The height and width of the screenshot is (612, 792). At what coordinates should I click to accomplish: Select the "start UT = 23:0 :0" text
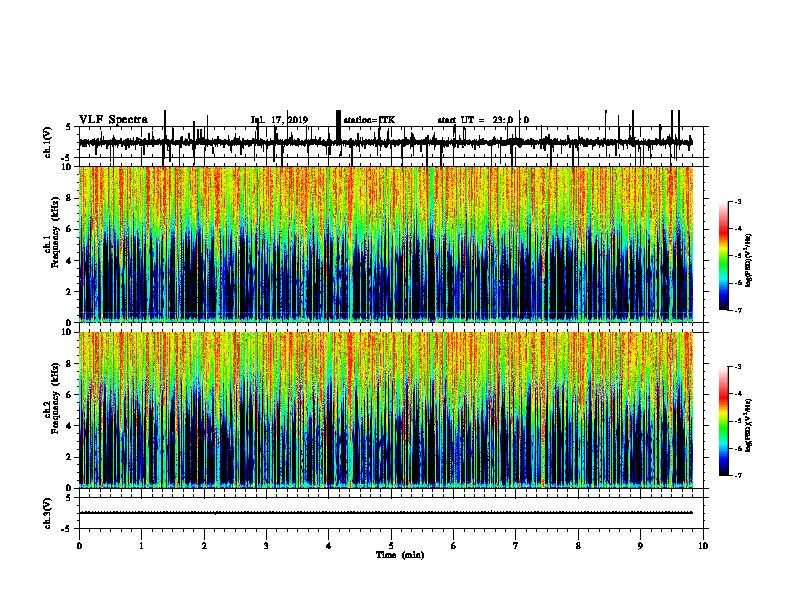pyautogui.click(x=483, y=120)
